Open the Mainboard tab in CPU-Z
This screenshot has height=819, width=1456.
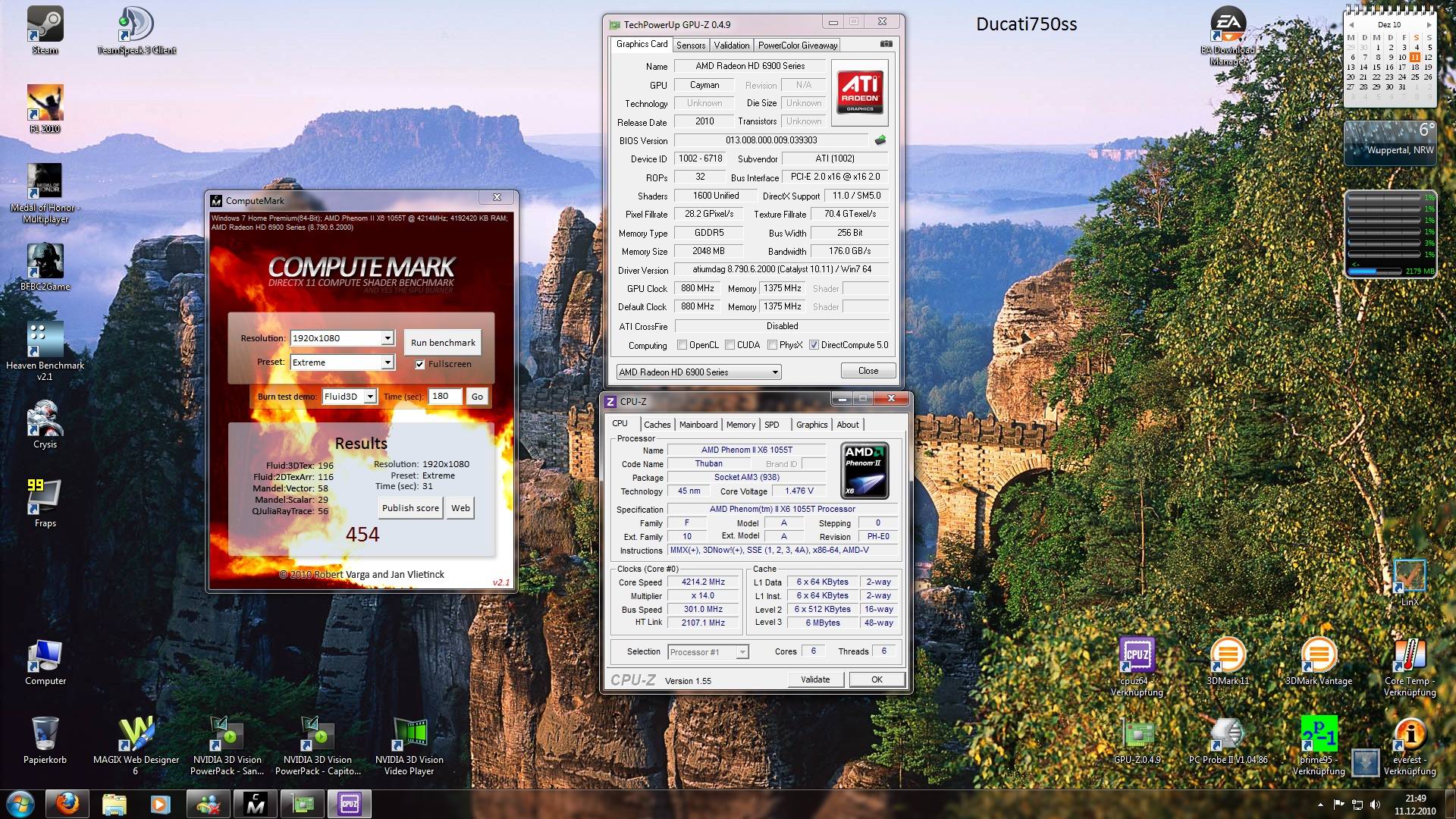698,425
